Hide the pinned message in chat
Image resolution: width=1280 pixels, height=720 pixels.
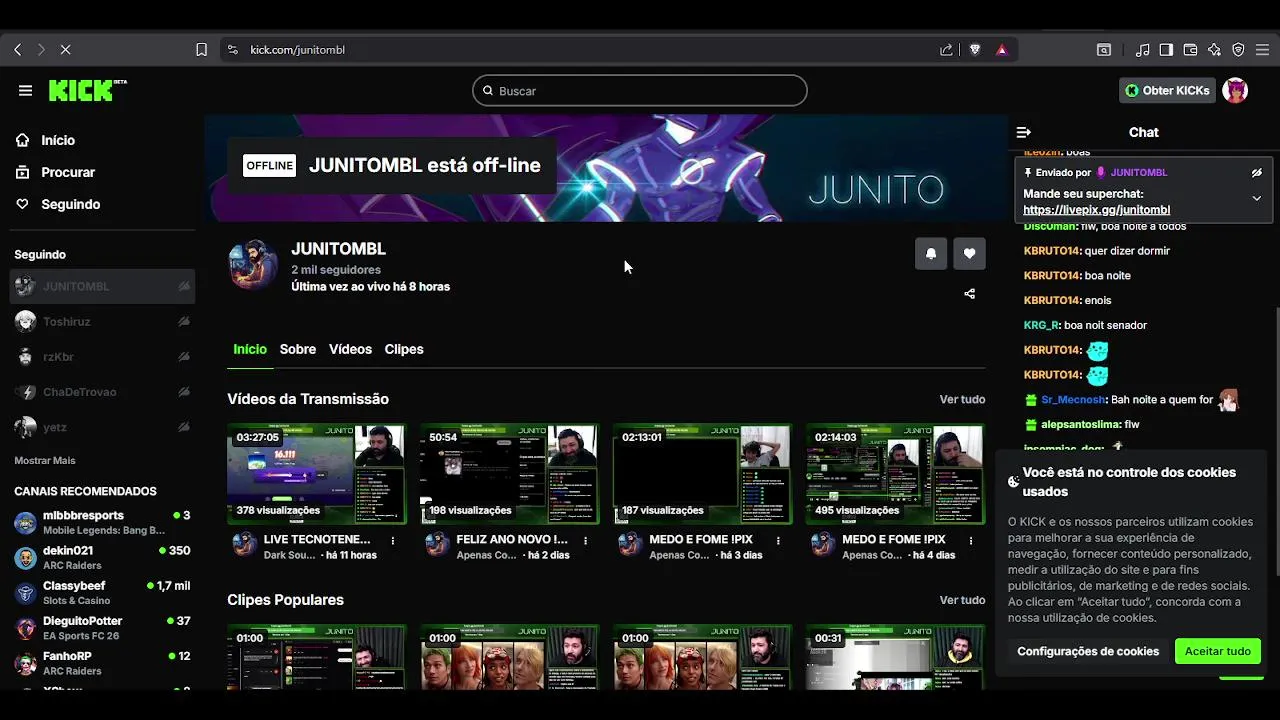coord(1257,172)
